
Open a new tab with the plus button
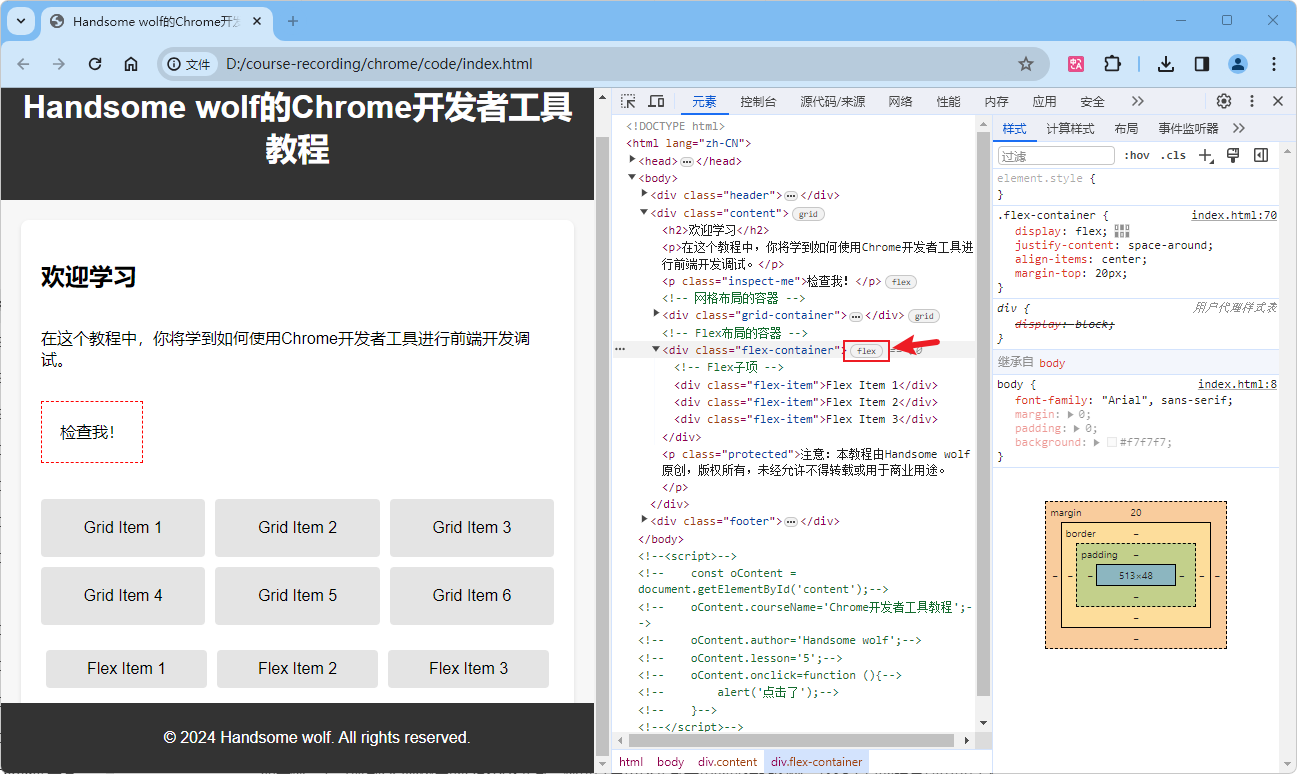click(x=293, y=21)
